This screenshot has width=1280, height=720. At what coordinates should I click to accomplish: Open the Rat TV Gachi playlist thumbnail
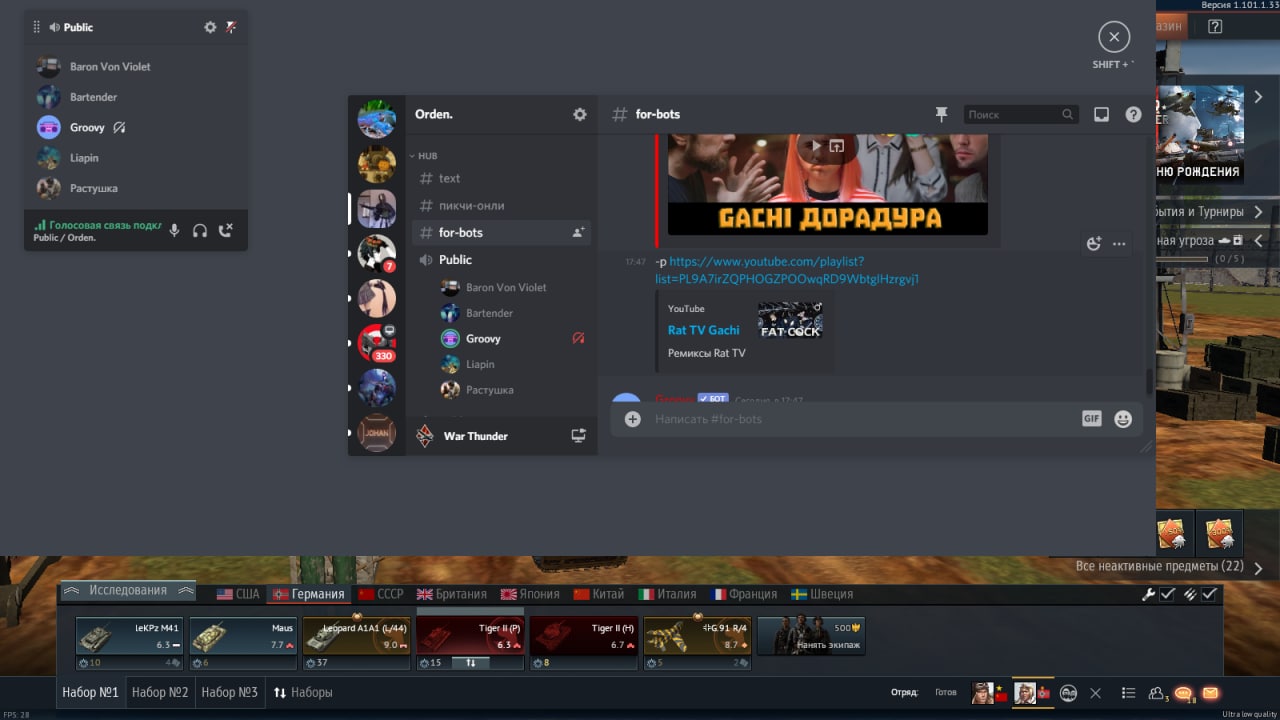pyautogui.click(x=790, y=320)
